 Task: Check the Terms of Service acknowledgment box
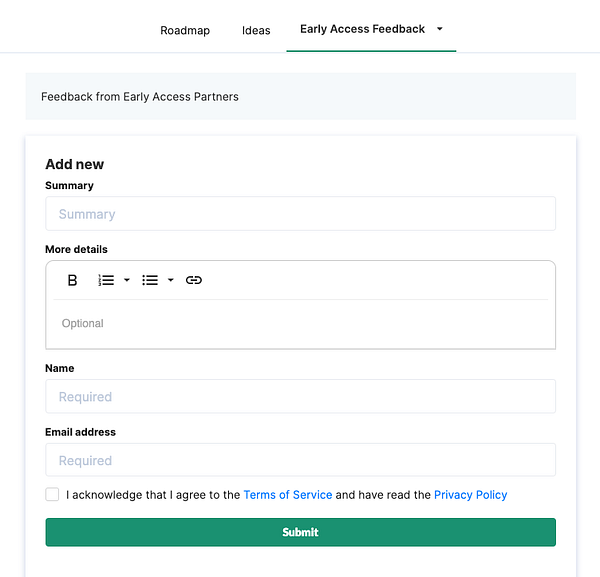(x=52, y=494)
